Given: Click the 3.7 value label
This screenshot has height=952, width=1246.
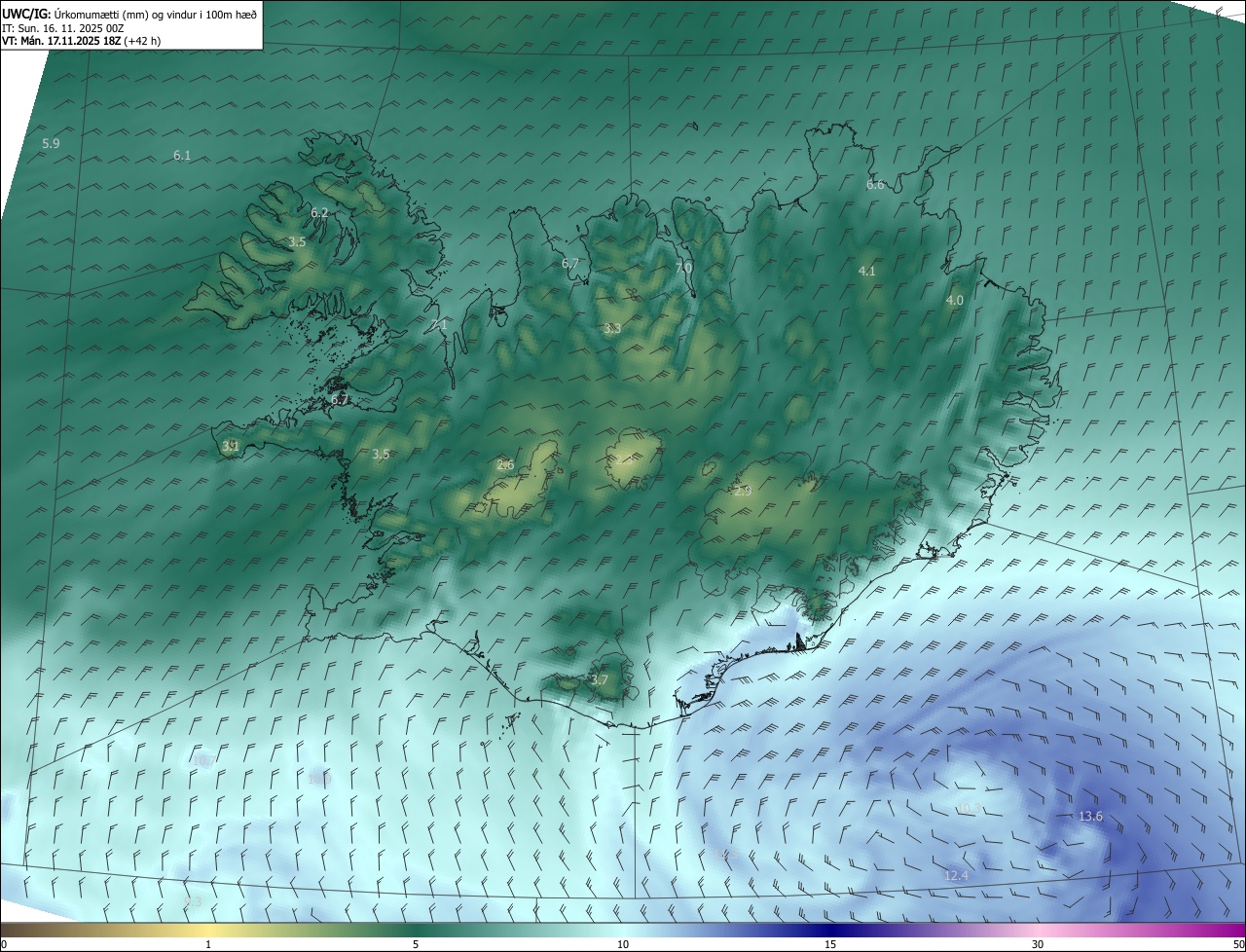Looking at the screenshot, I should click(599, 679).
